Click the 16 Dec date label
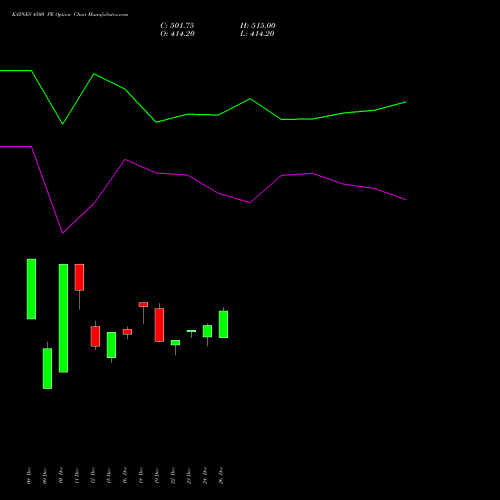Screen dimensions: 500x500 tap(125, 476)
